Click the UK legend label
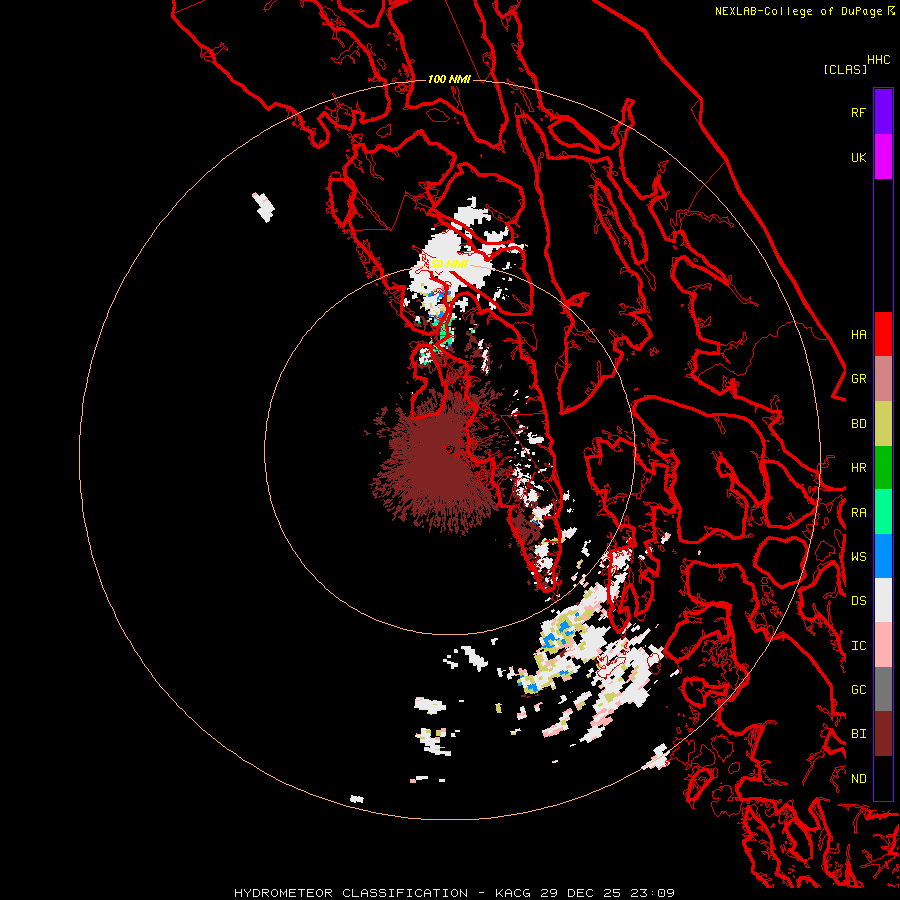 click(858, 157)
